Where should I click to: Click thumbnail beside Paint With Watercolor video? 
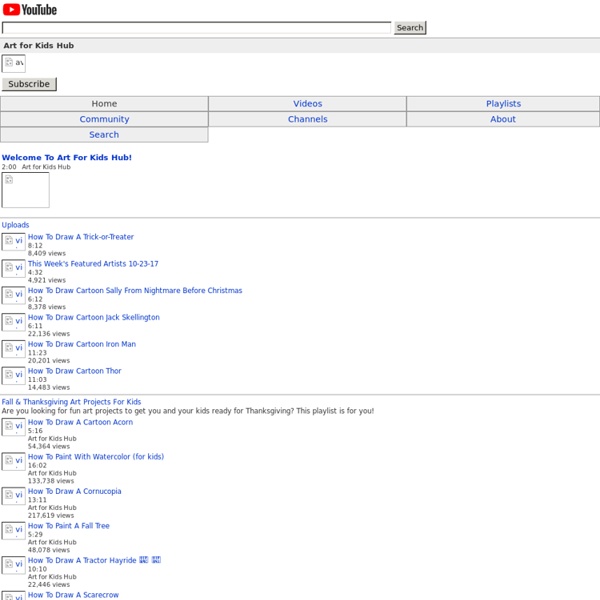point(13,461)
